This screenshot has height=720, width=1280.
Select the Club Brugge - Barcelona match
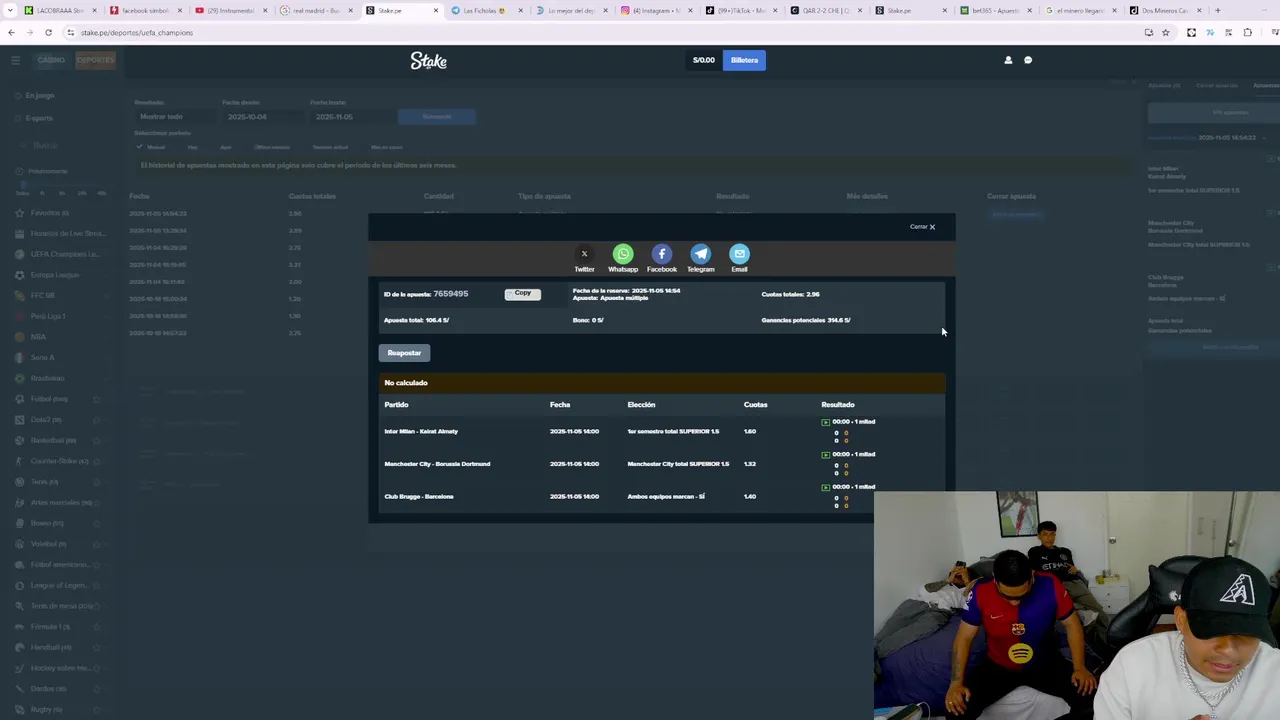coord(419,496)
